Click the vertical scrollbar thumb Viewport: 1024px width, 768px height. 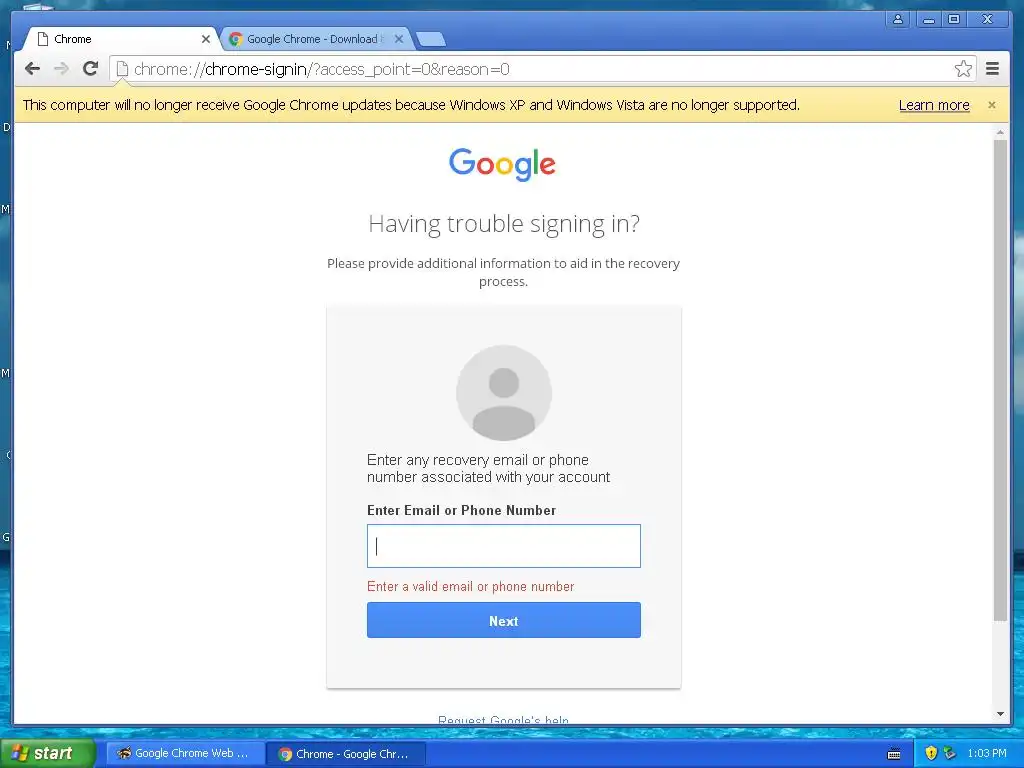[x=1000, y=380]
